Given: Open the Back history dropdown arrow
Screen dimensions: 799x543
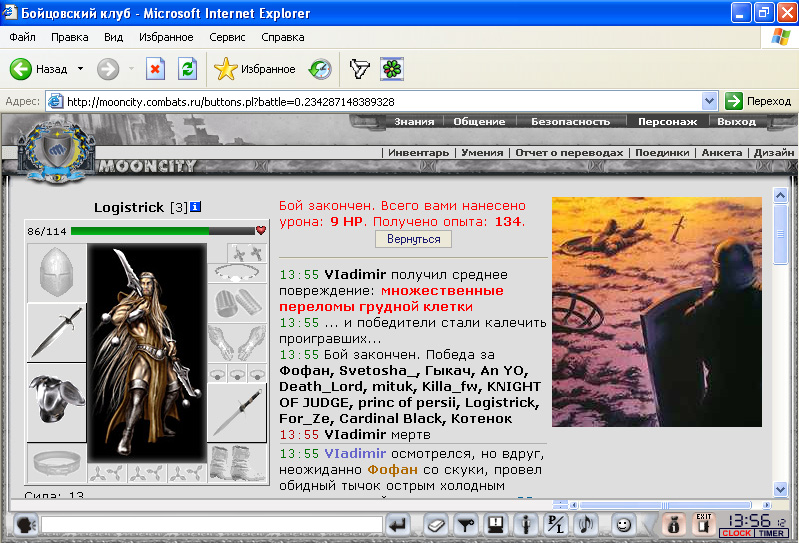Looking at the screenshot, I should 80,69.
